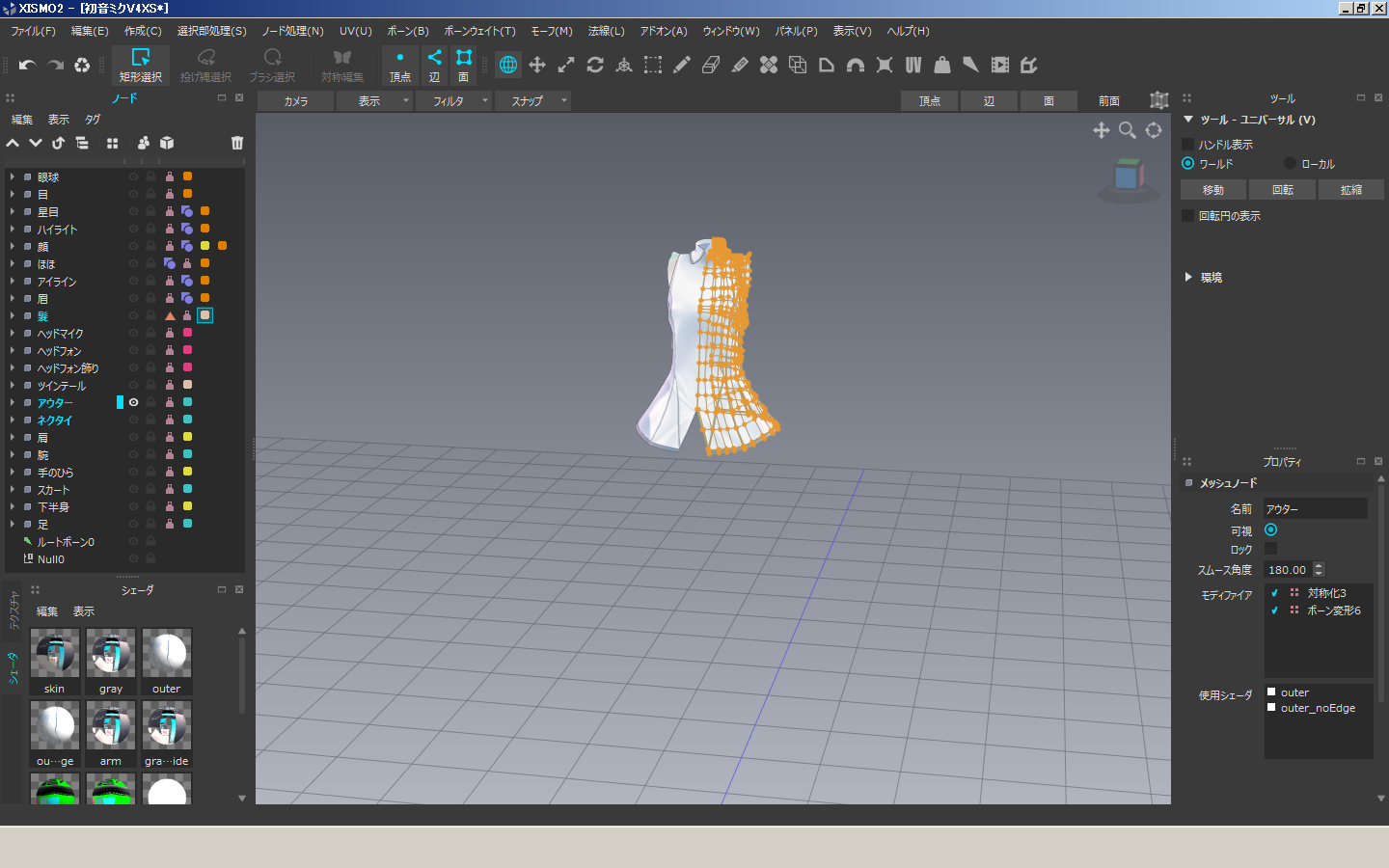The height and width of the screenshot is (868, 1389).
Task: Click the pink color swatch of ヘッドマイク
Action: 187,333
